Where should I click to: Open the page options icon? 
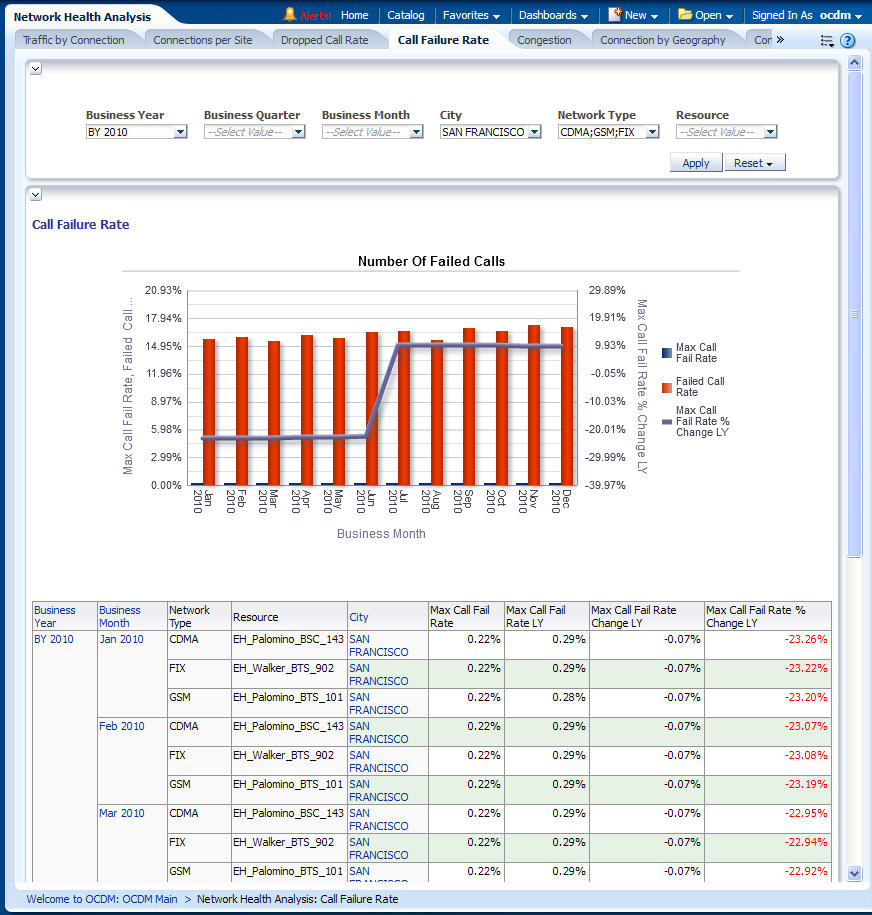[827, 41]
